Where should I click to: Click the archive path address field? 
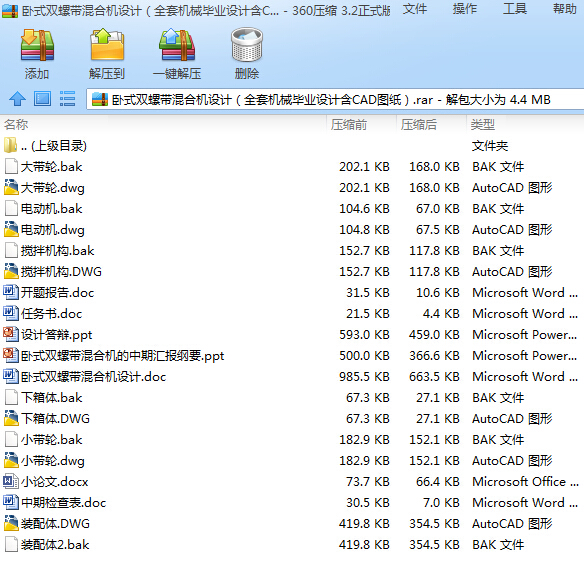pyautogui.click(x=335, y=99)
